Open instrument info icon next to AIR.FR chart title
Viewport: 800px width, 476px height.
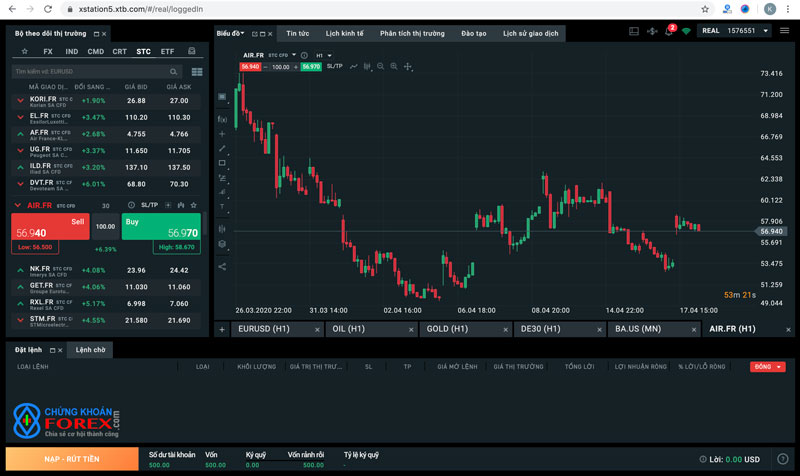305,55
